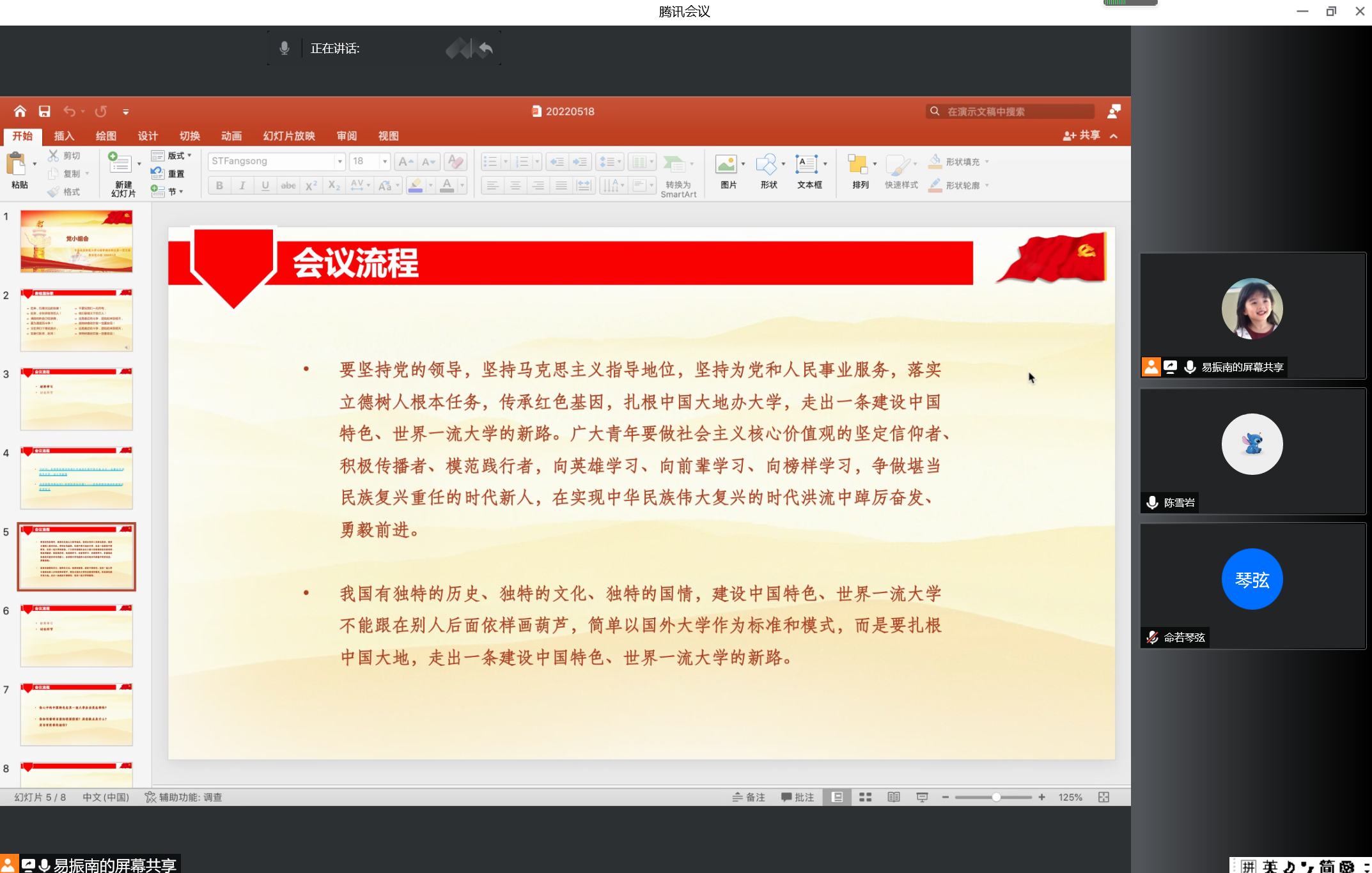Select the italic formatting icon
This screenshot has height=873, width=1372.
click(242, 185)
